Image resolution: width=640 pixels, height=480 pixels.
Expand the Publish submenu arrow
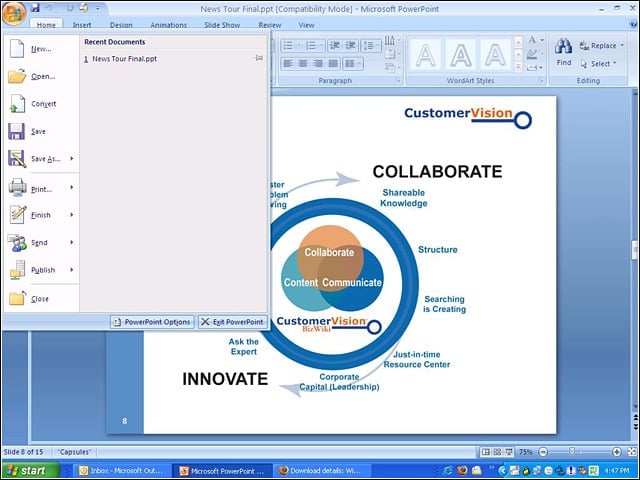[72, 269]
